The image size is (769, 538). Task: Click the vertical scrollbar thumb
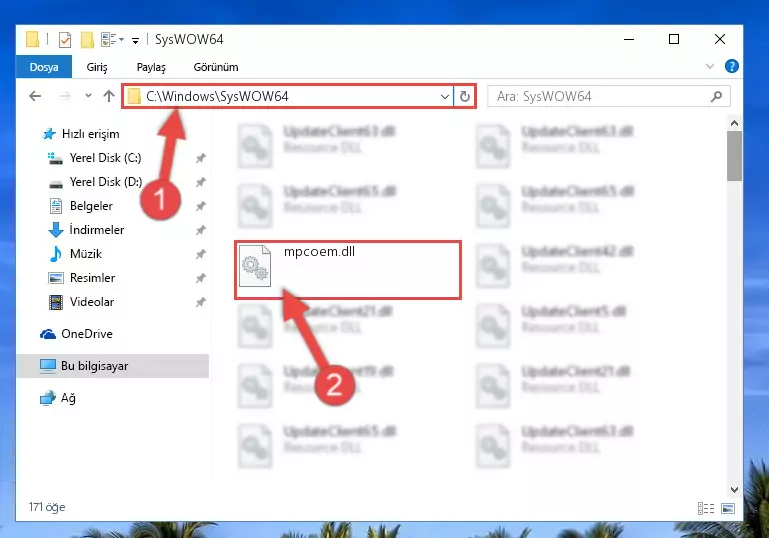pyautogui.click(x=734, y=156)
